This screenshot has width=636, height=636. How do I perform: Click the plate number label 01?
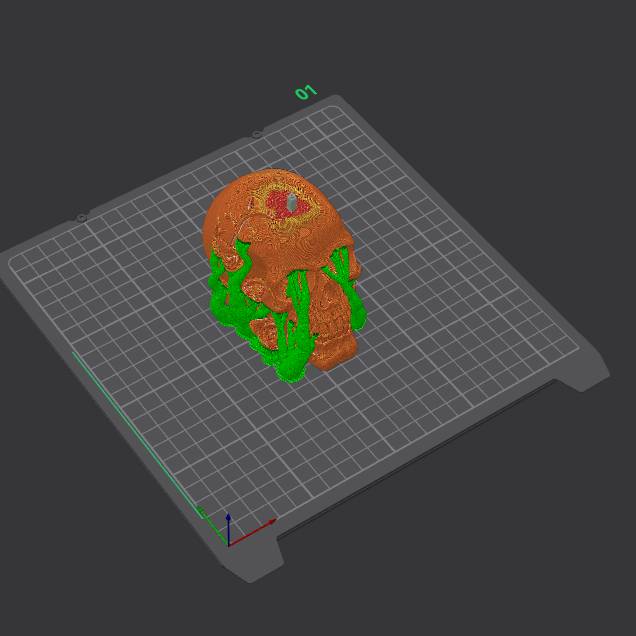point(306,92)
